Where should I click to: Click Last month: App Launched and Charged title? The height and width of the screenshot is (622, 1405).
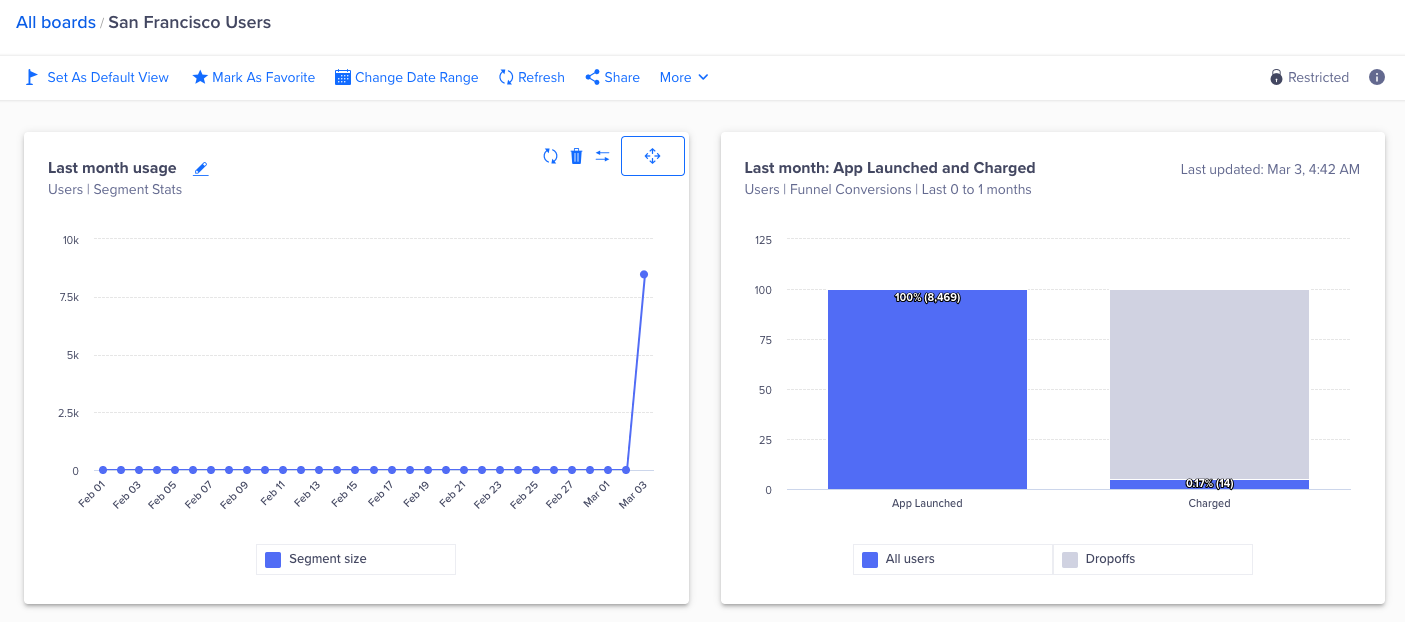click(890, 168)
